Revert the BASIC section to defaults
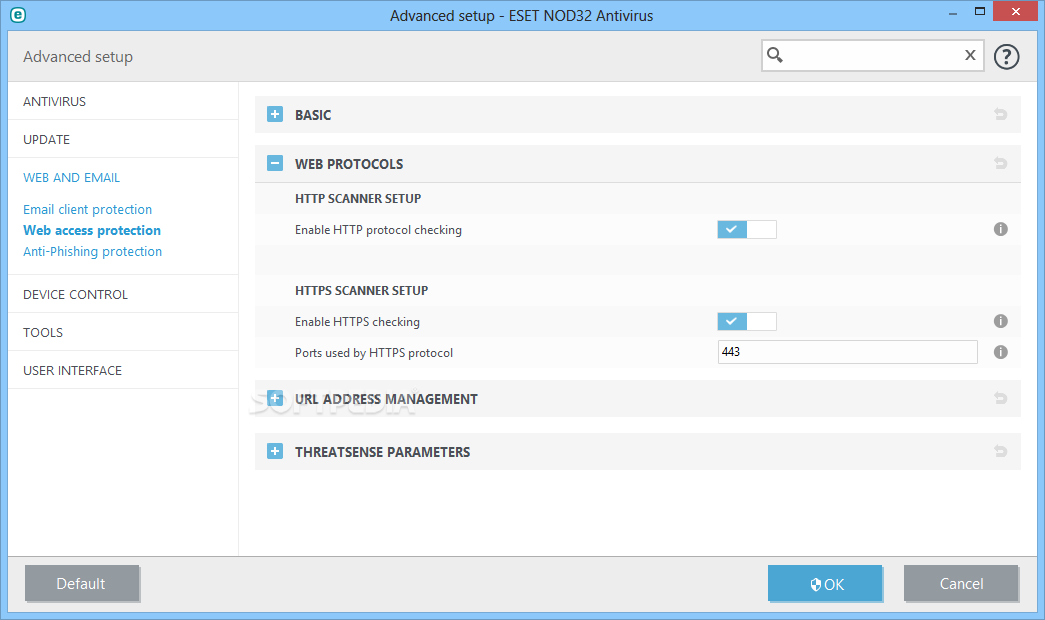 [x=1000, y=114]
